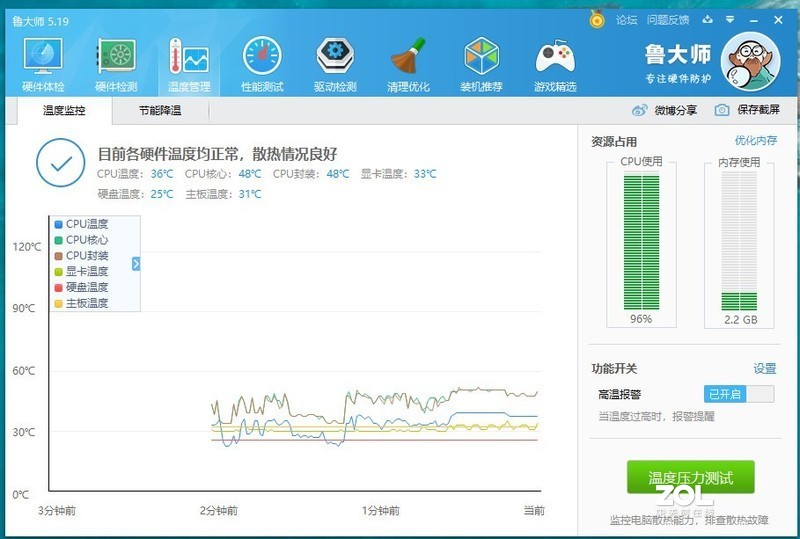The width and height of the screenshot is (800, 539).
Task: Start the 温度压力测试 stress test
Action: pyautogui.click(x=690, y=477)
